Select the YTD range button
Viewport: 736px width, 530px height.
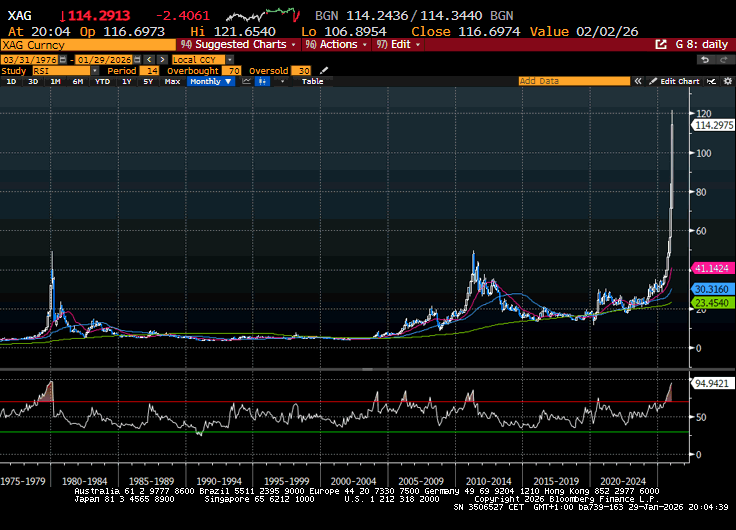pos(101,81)
